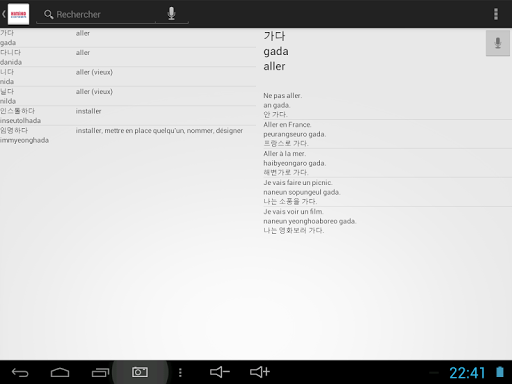This screenshot has width=512, height=384.
Task: Tap the Android back navigation button
Action: (20, 372)
